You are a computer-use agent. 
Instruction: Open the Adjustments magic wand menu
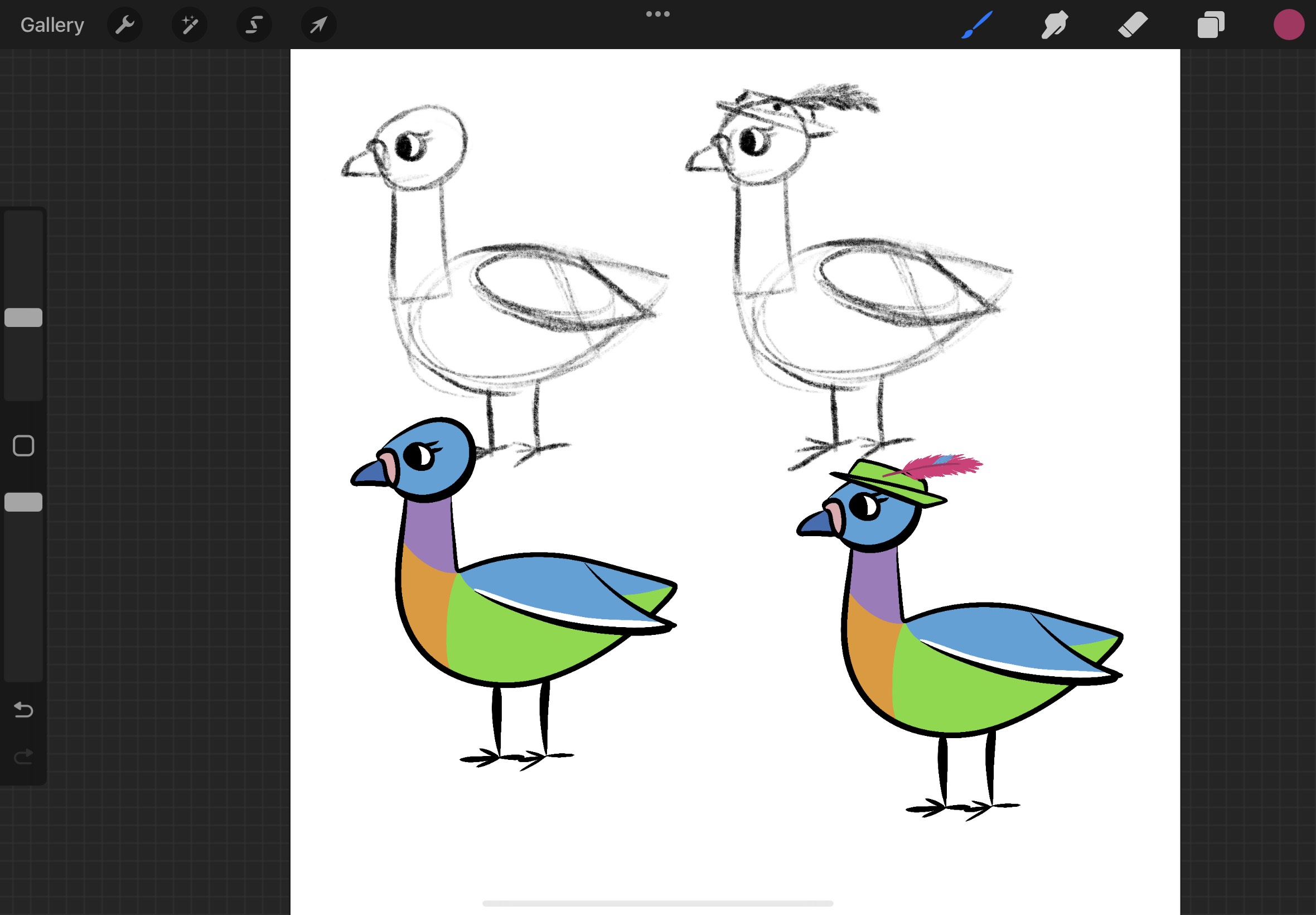click(x=190, y=25)
